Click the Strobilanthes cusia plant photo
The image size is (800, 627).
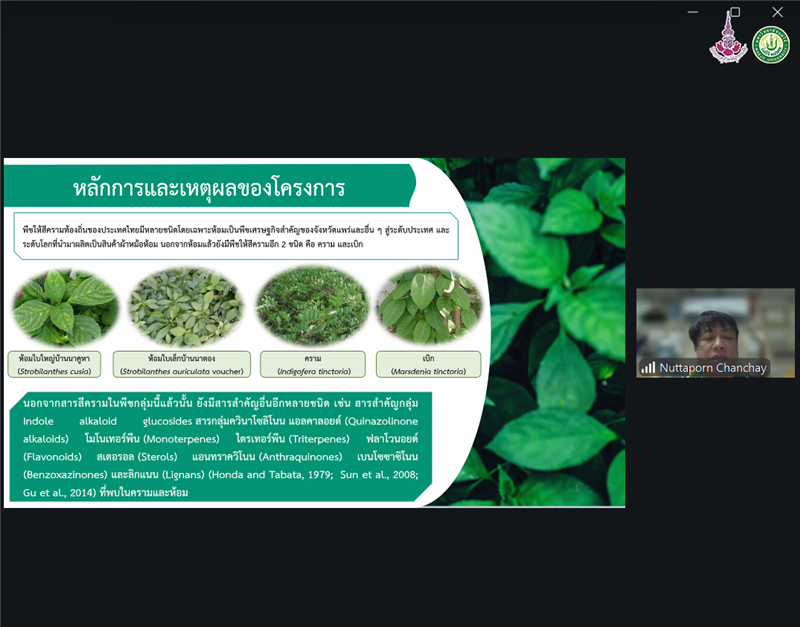[65, 308]
